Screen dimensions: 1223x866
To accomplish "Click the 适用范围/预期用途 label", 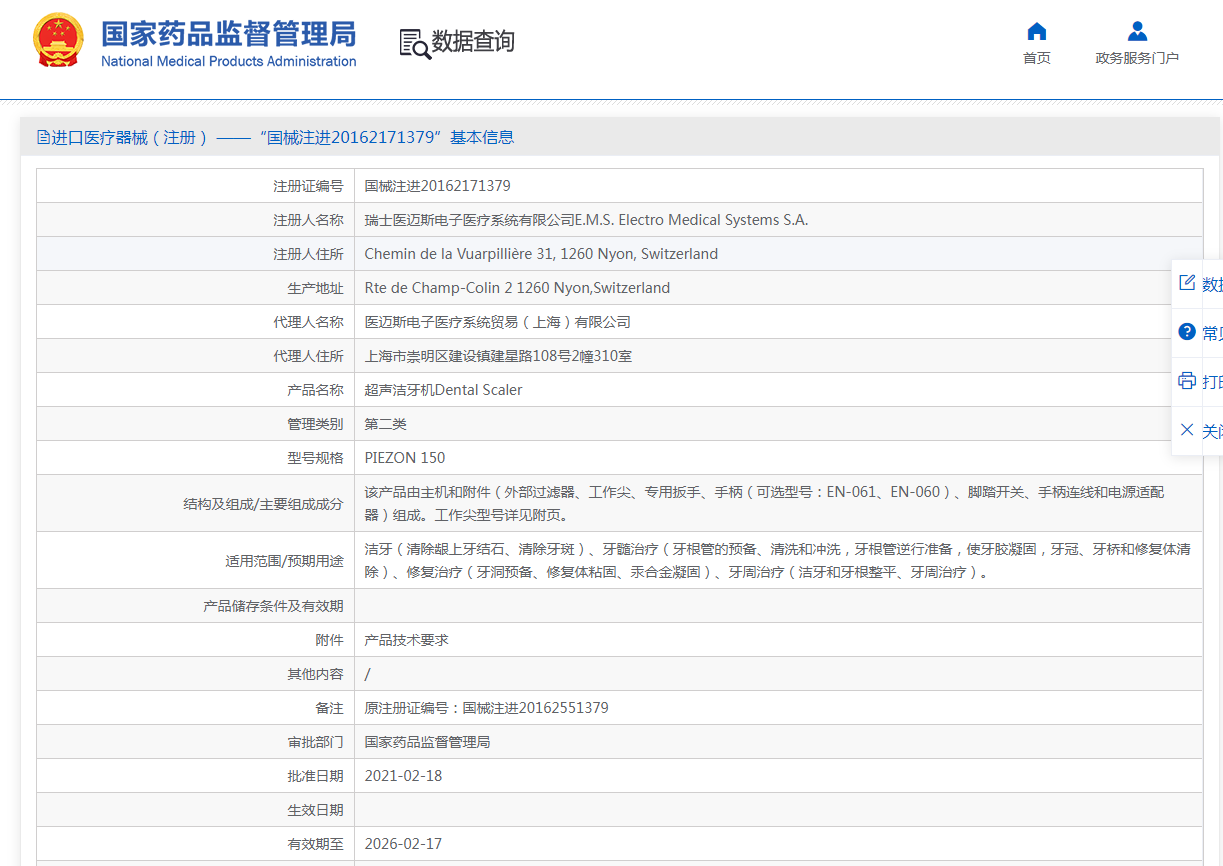I will pos(284,561).
